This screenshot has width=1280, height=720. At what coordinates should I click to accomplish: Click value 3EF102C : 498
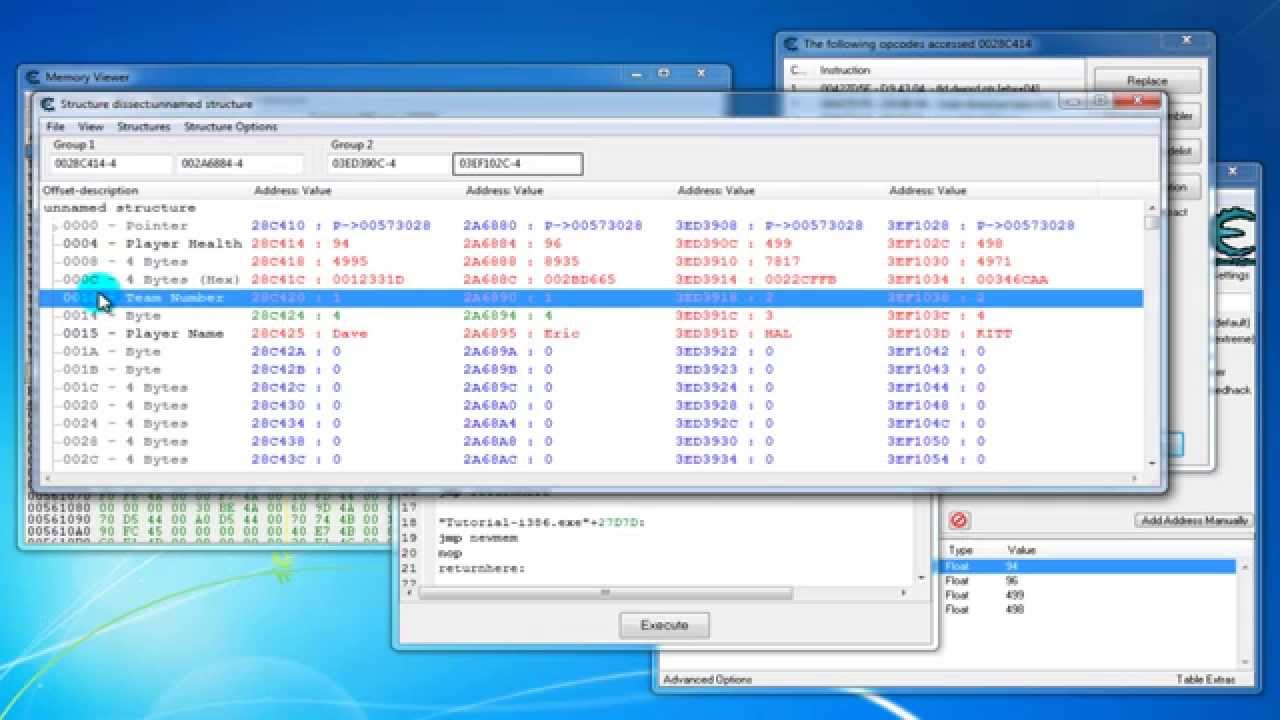945,244
